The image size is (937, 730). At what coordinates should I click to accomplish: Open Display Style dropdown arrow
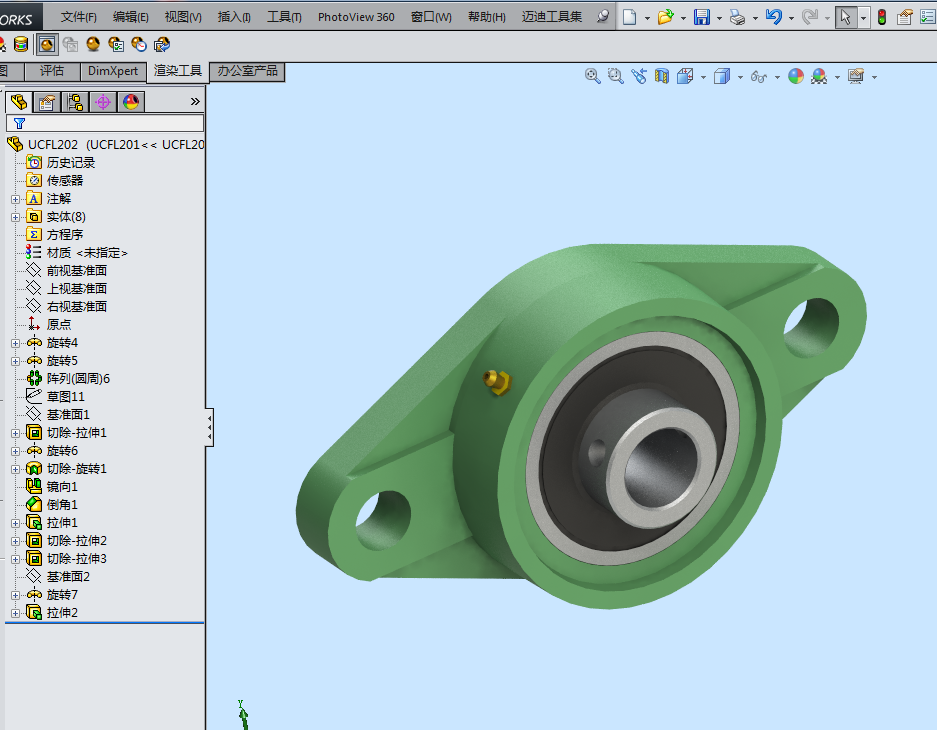pos(740,77)
